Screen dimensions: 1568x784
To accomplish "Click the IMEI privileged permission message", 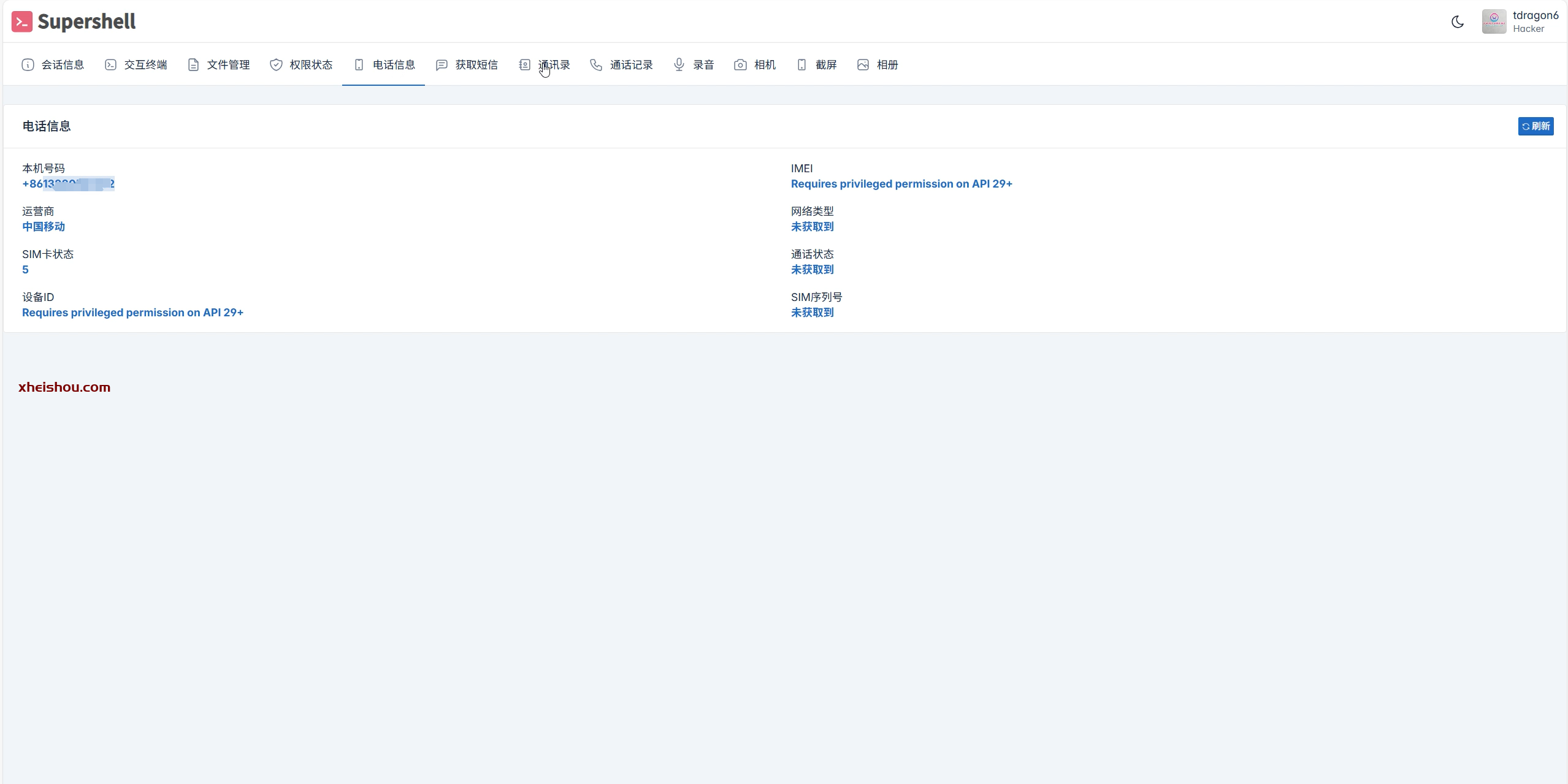I will (x=901, y=184).
